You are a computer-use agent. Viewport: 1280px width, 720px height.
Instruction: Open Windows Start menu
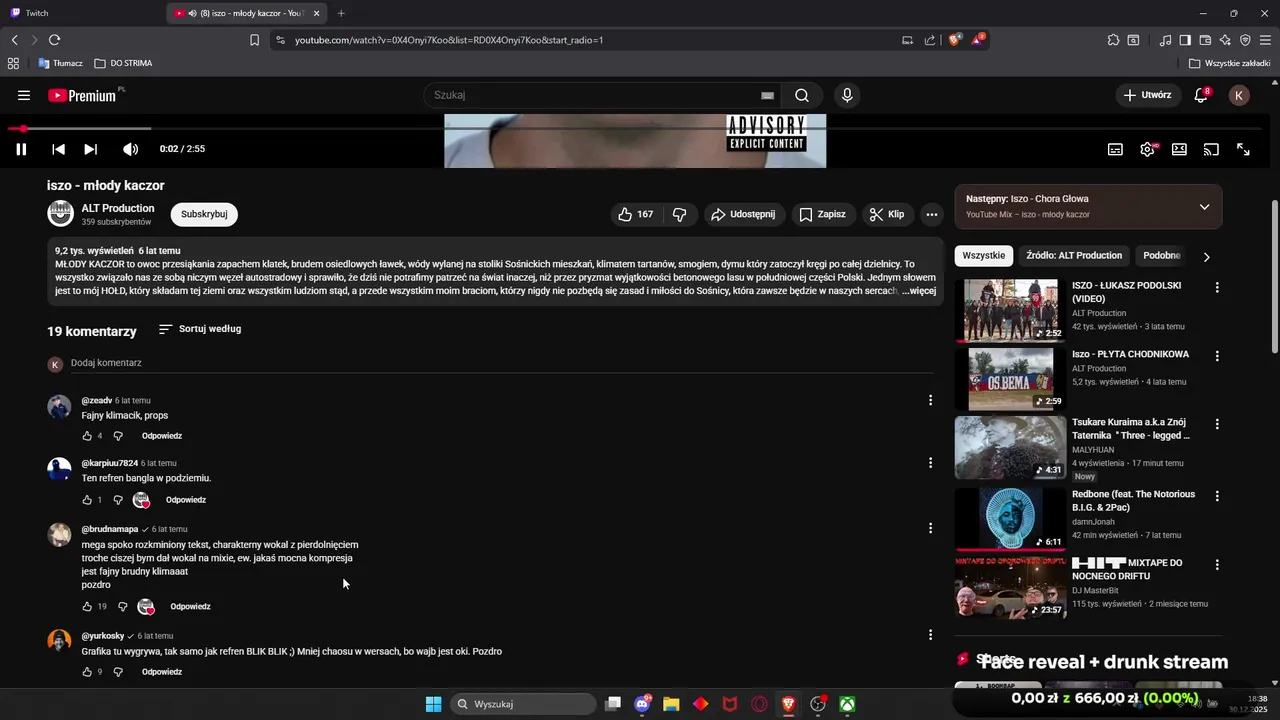433,704
